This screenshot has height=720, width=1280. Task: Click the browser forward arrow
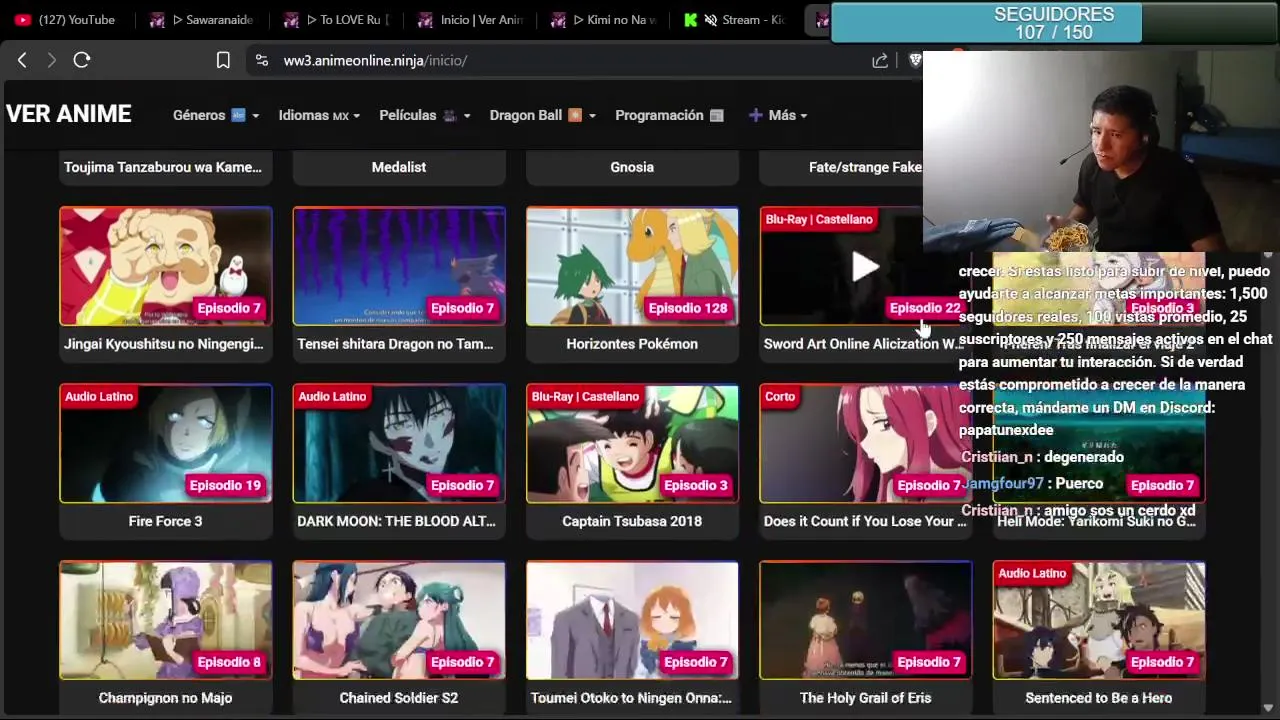(51, 60)
